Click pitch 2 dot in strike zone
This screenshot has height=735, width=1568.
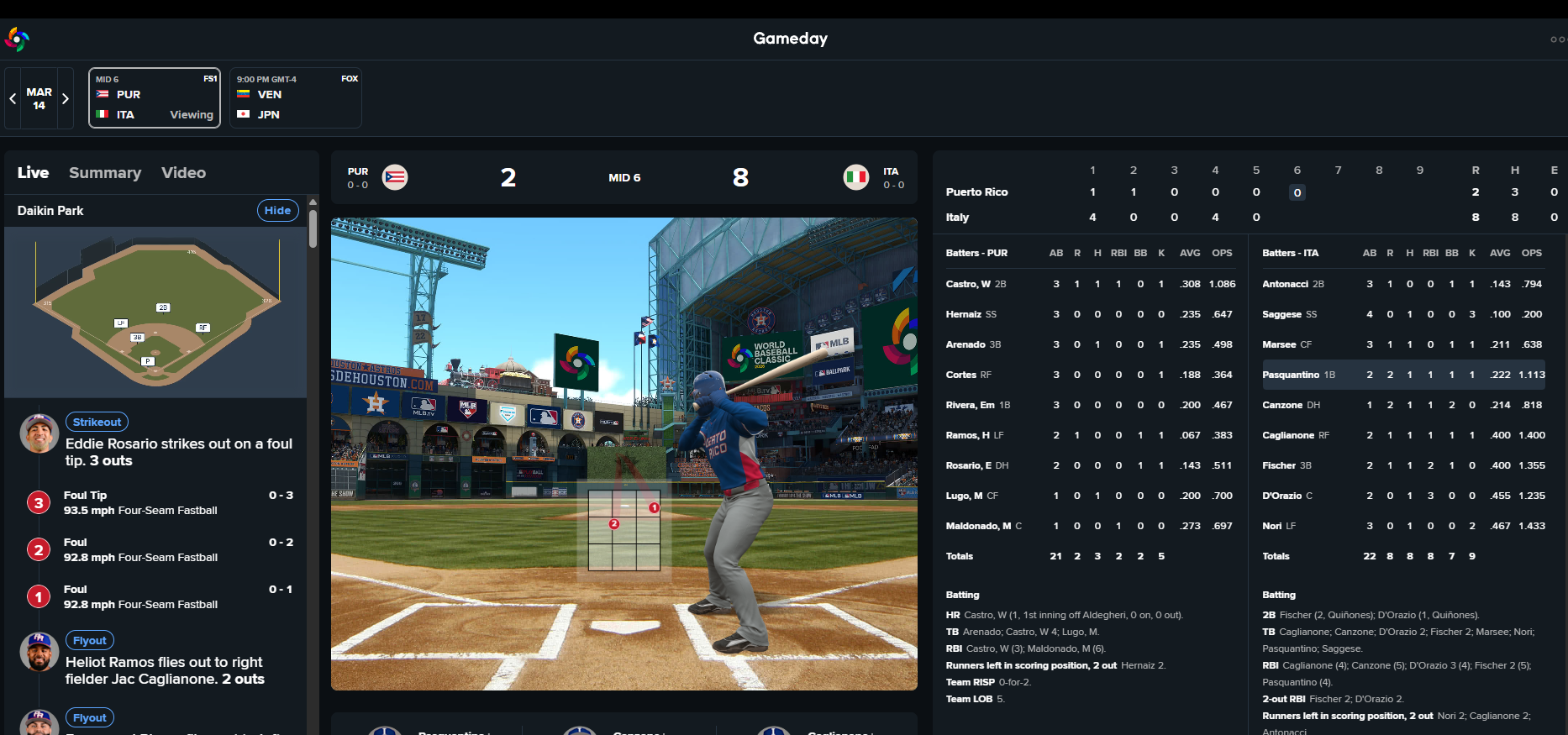(x=613, y=524)
